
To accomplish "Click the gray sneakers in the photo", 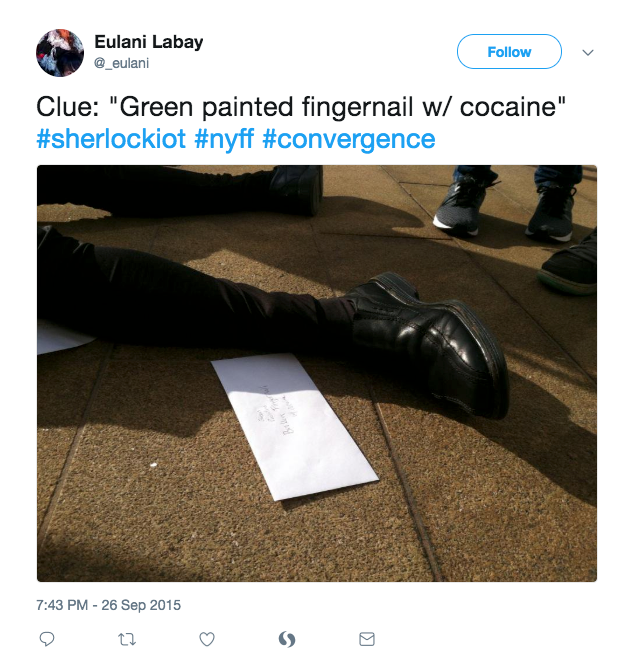I will [x=508, y=205].
